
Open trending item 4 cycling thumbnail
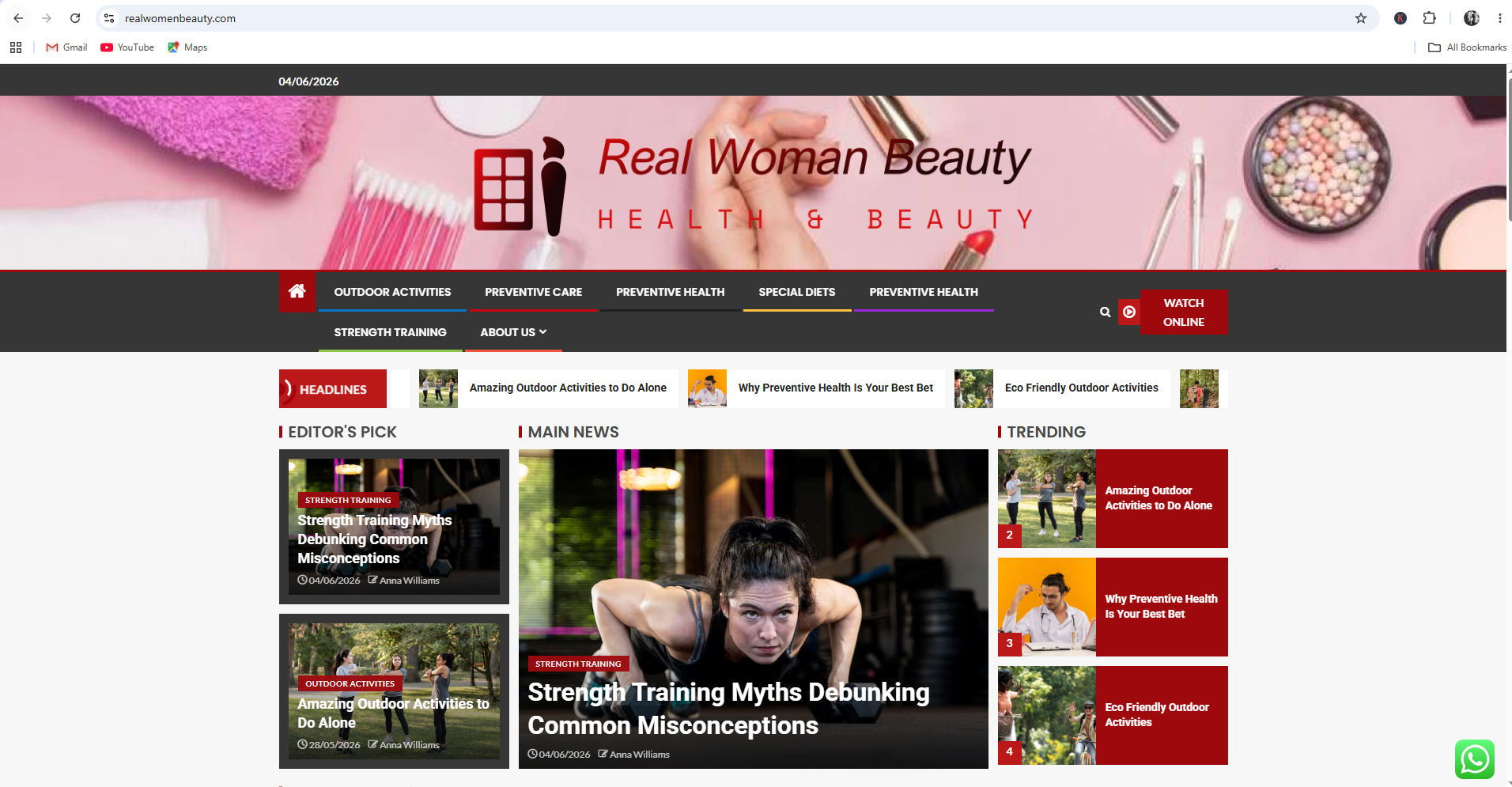pyautogui.click(x=1046, y=715)
